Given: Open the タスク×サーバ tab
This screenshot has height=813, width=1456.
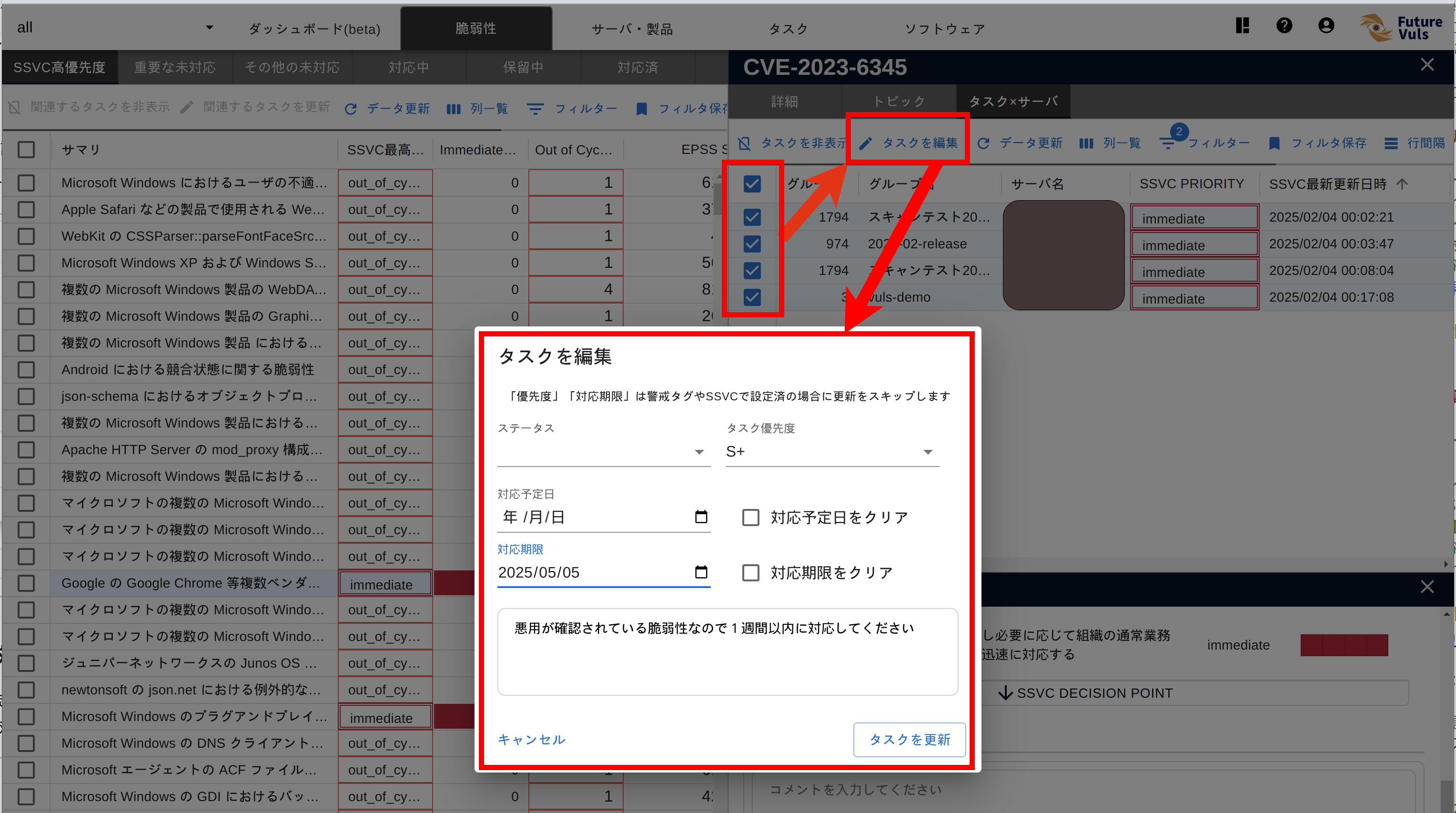Looking at the screenshot, I should point(1013,101).
